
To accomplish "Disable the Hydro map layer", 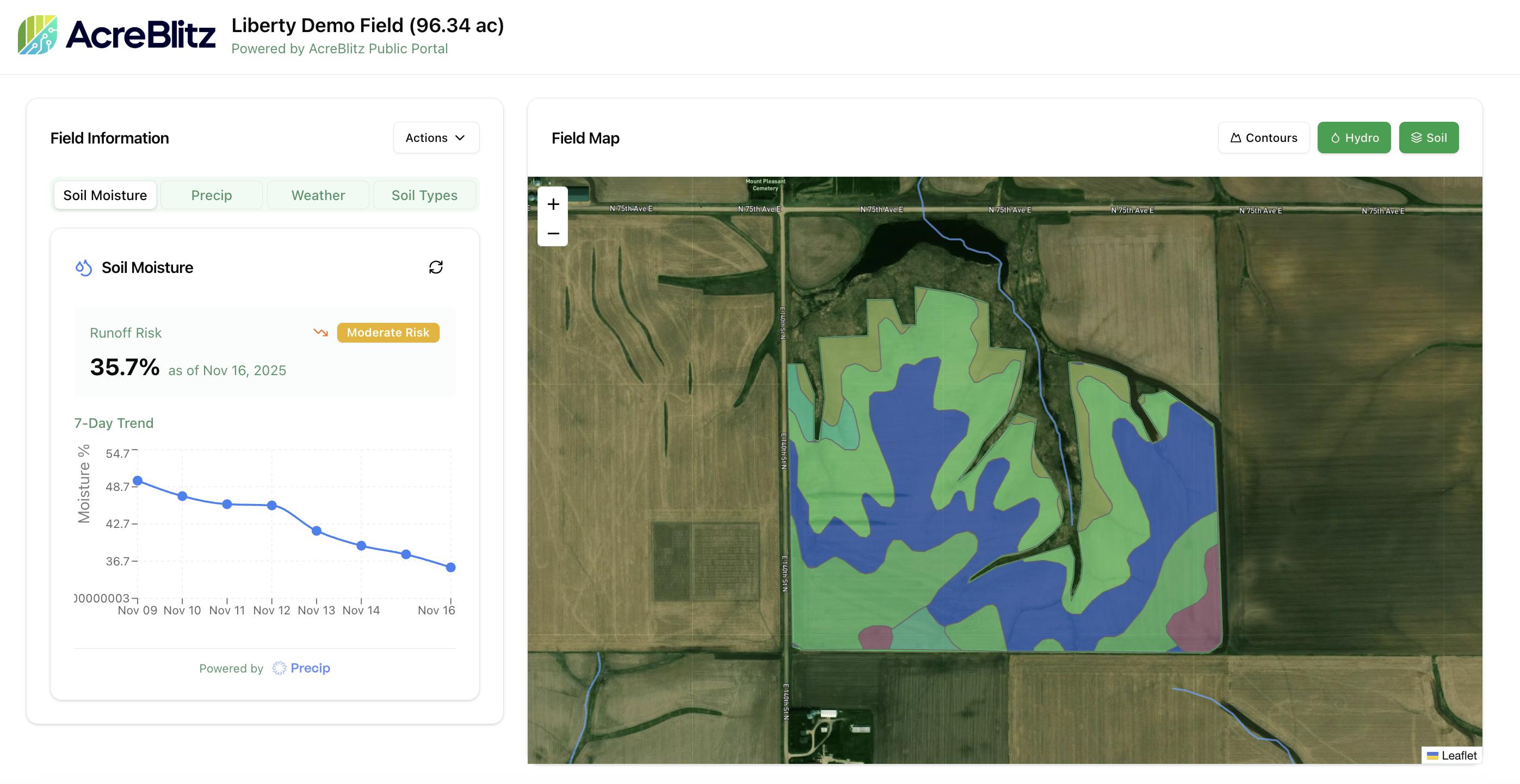I will [x=1354, y=138].
